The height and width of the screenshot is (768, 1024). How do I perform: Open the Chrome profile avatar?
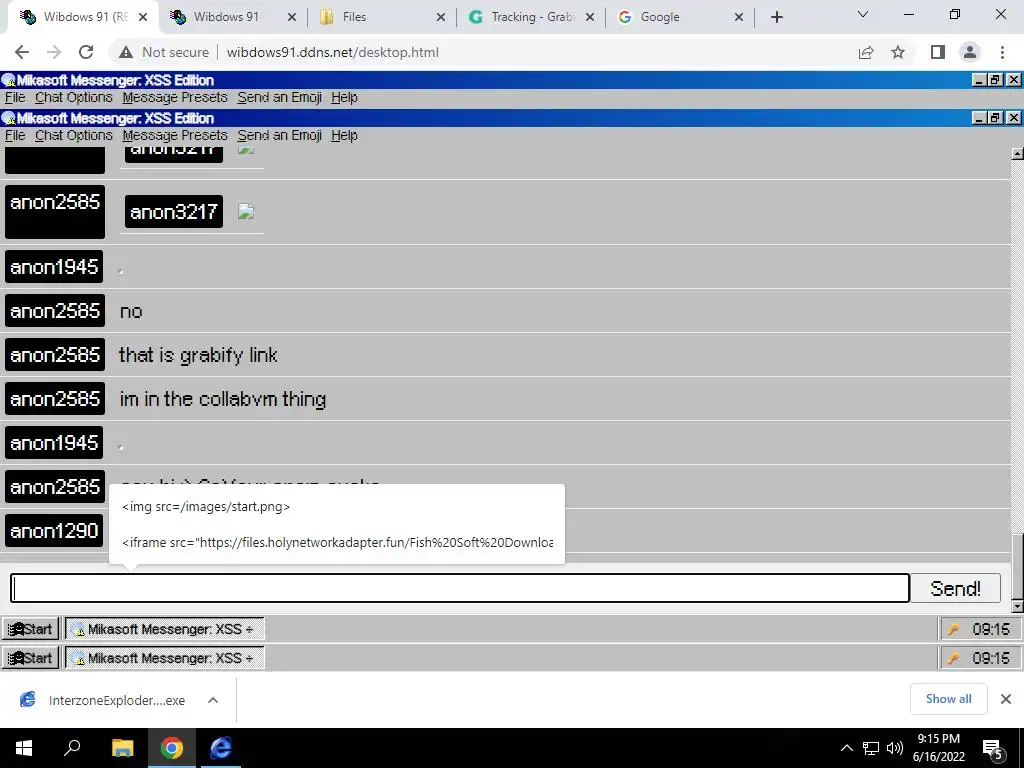(x=970, y=52)
